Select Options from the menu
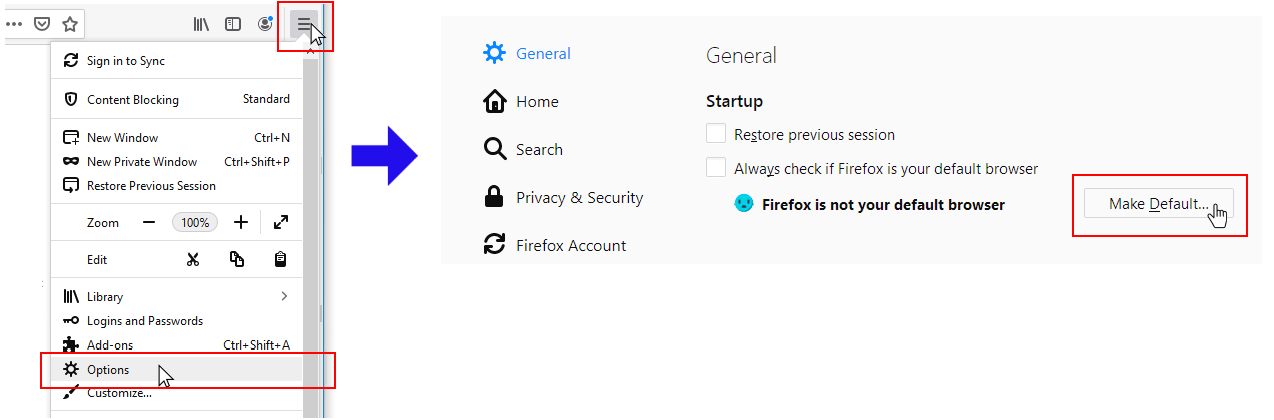Image resolution: width=1274 pixels, height=420 pixels. 108,370
